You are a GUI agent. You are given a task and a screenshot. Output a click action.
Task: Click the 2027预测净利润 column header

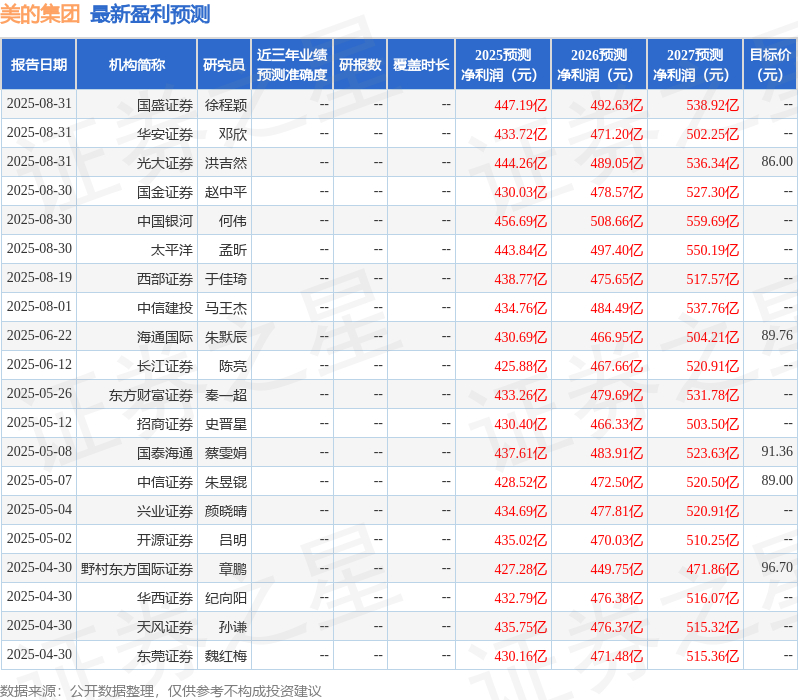click(695, 65)
